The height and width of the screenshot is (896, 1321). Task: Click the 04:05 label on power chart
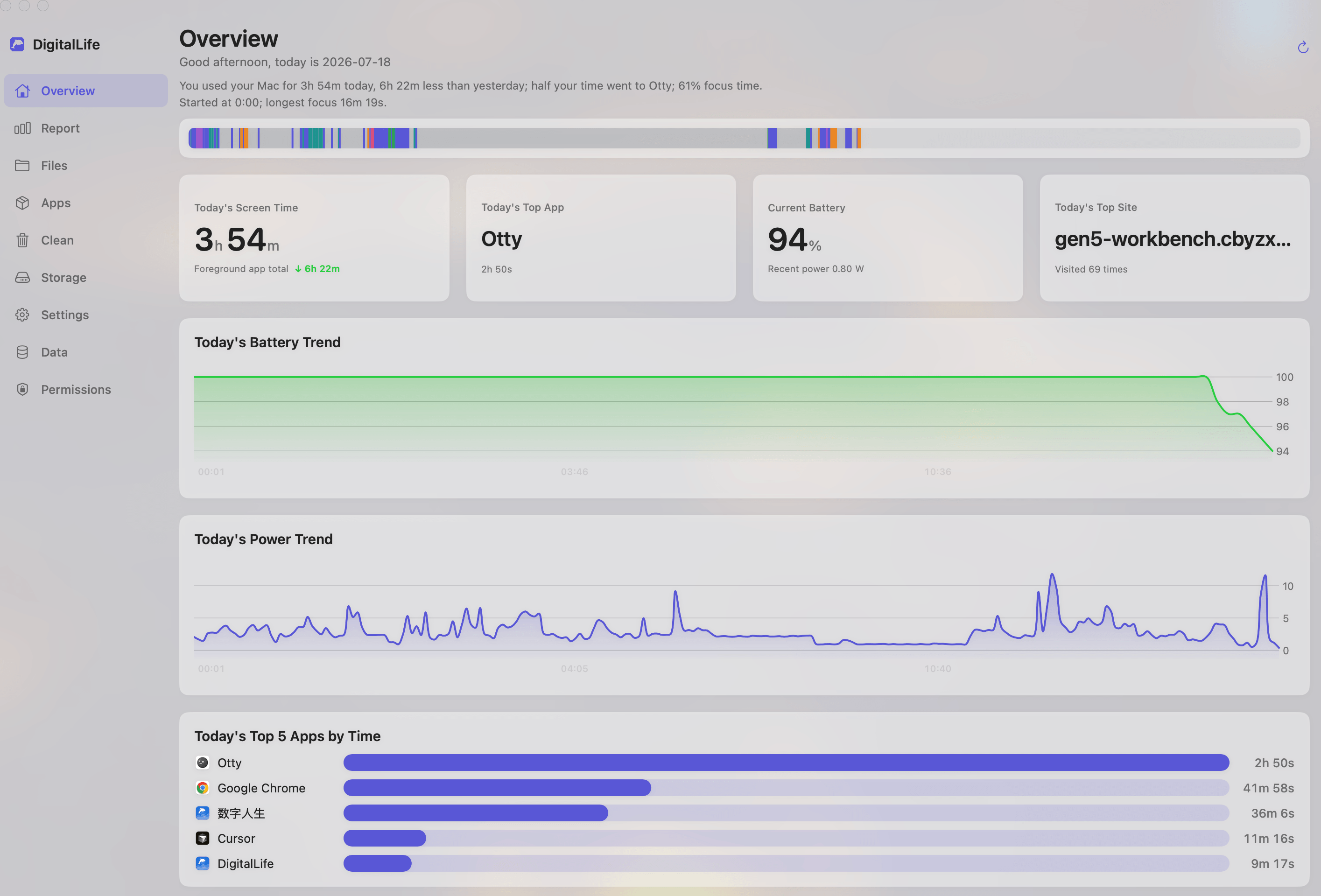(x=574, y=669)
